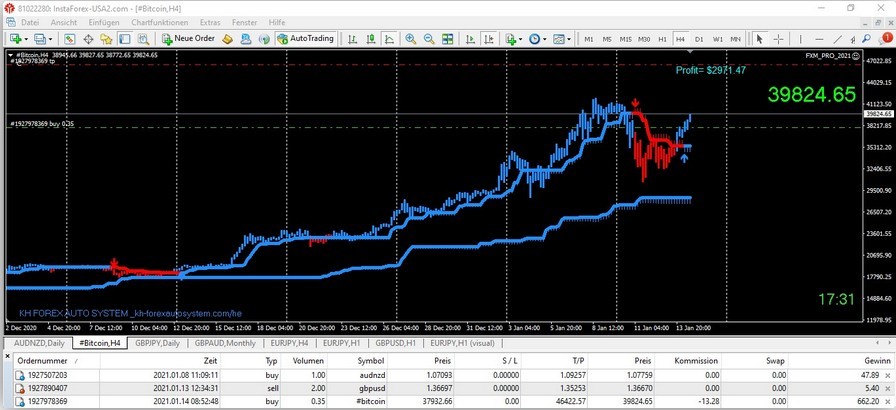Image resolution: width=896 pixels, height=410 pixels.
Task: Expand the Profiles dropdown arrow
Action: [x=50, y=39]
